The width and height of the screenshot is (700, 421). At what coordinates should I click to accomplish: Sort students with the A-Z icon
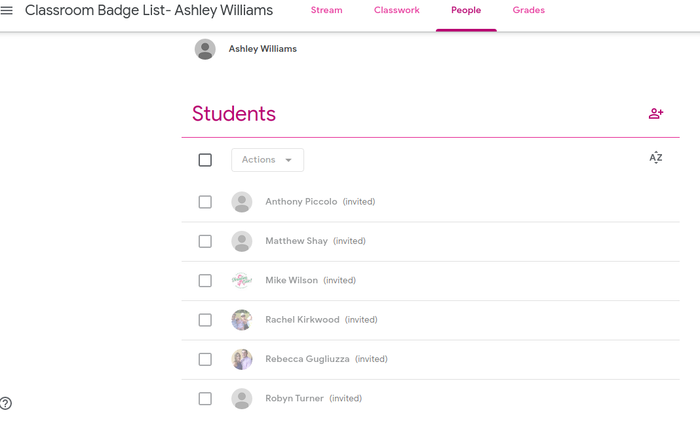(656, 158)
